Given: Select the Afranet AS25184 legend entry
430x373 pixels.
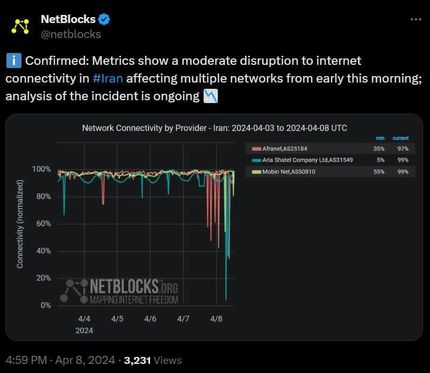Looking at the screenshot, I should 330,149.
